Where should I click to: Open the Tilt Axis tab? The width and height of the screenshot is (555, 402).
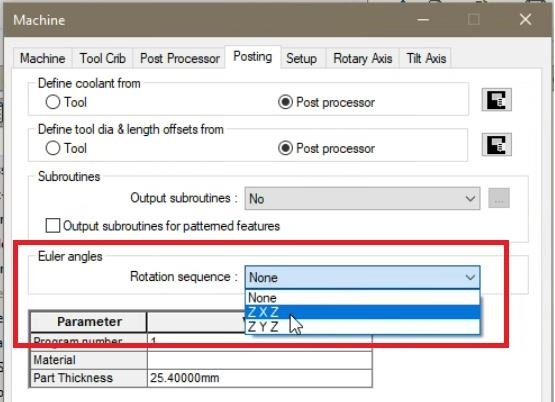click(x=426, y=58)
